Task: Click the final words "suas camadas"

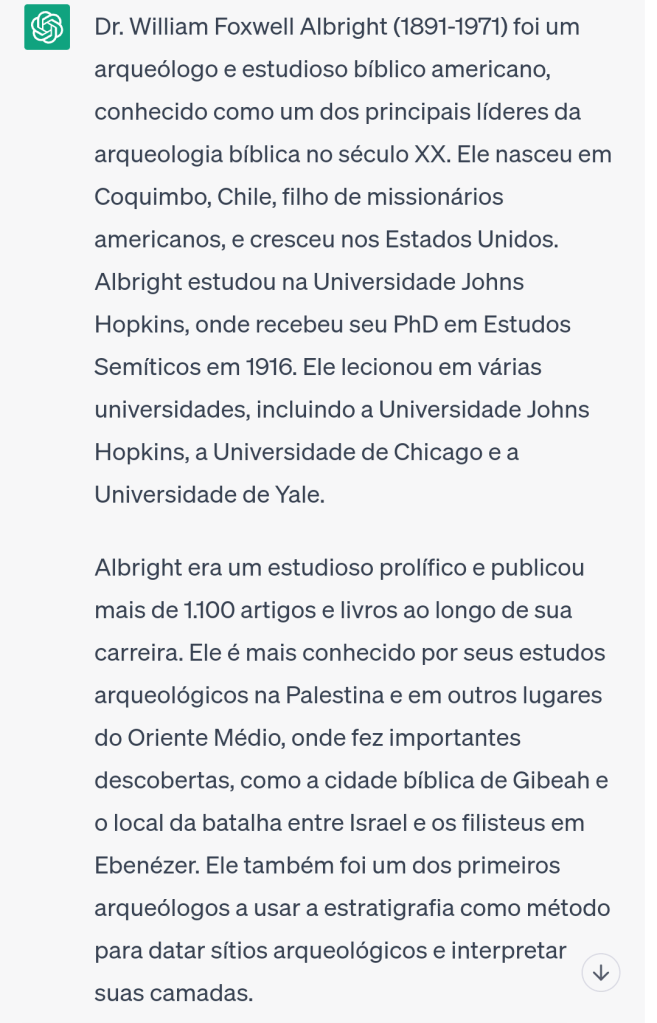Action: pos(173,993)
